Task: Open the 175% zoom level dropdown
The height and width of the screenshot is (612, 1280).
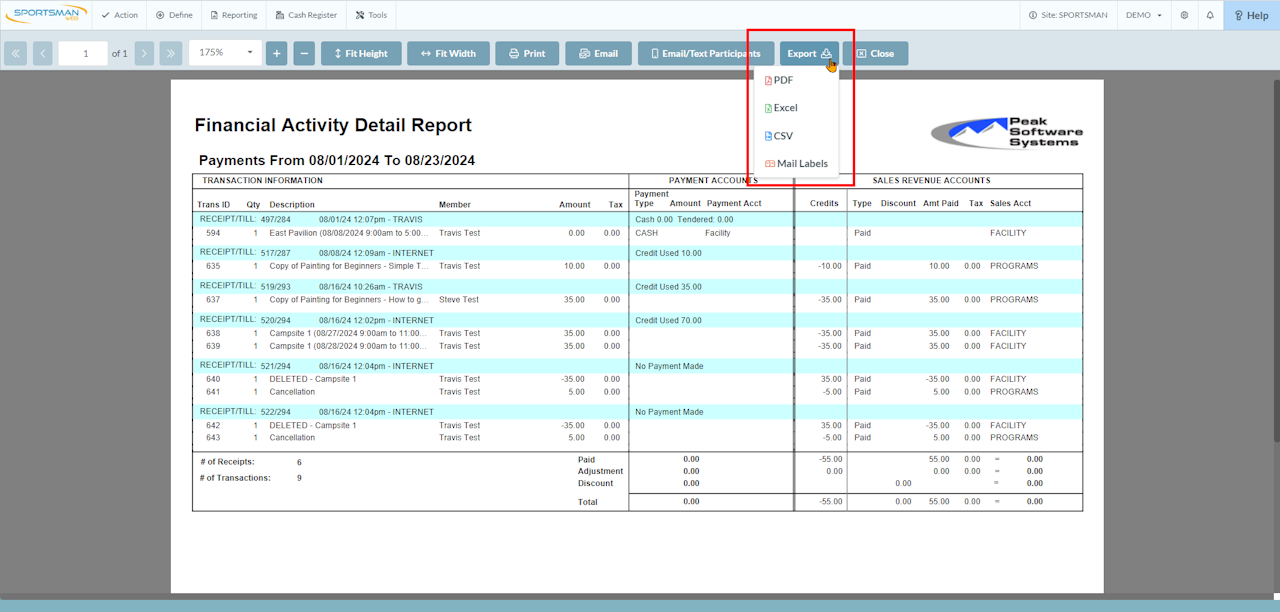Action: point(225,53)
